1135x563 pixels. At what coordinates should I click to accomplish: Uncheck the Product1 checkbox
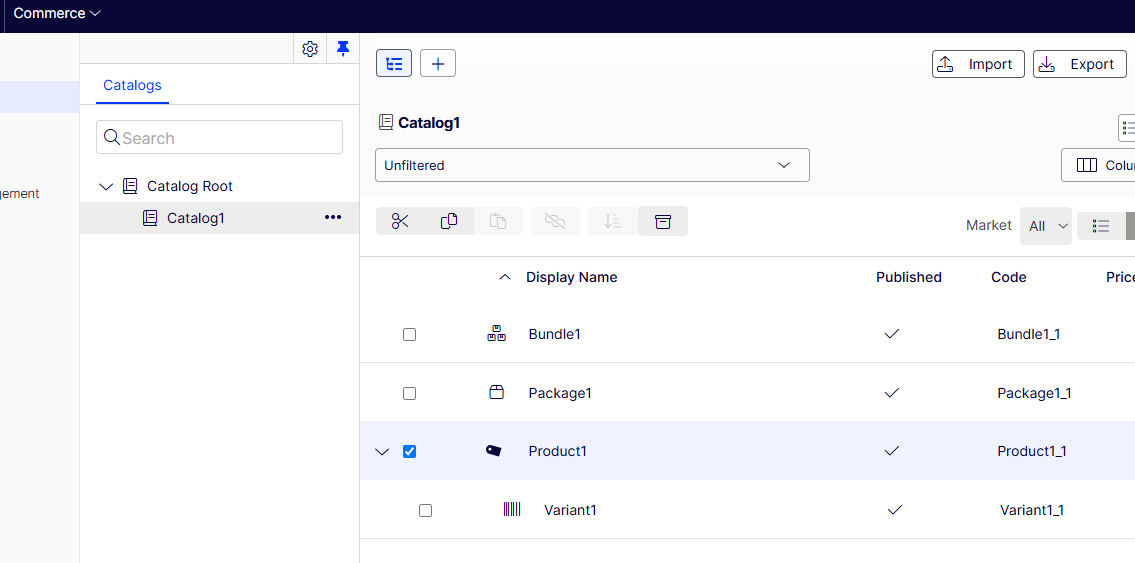tap(409, 452)
